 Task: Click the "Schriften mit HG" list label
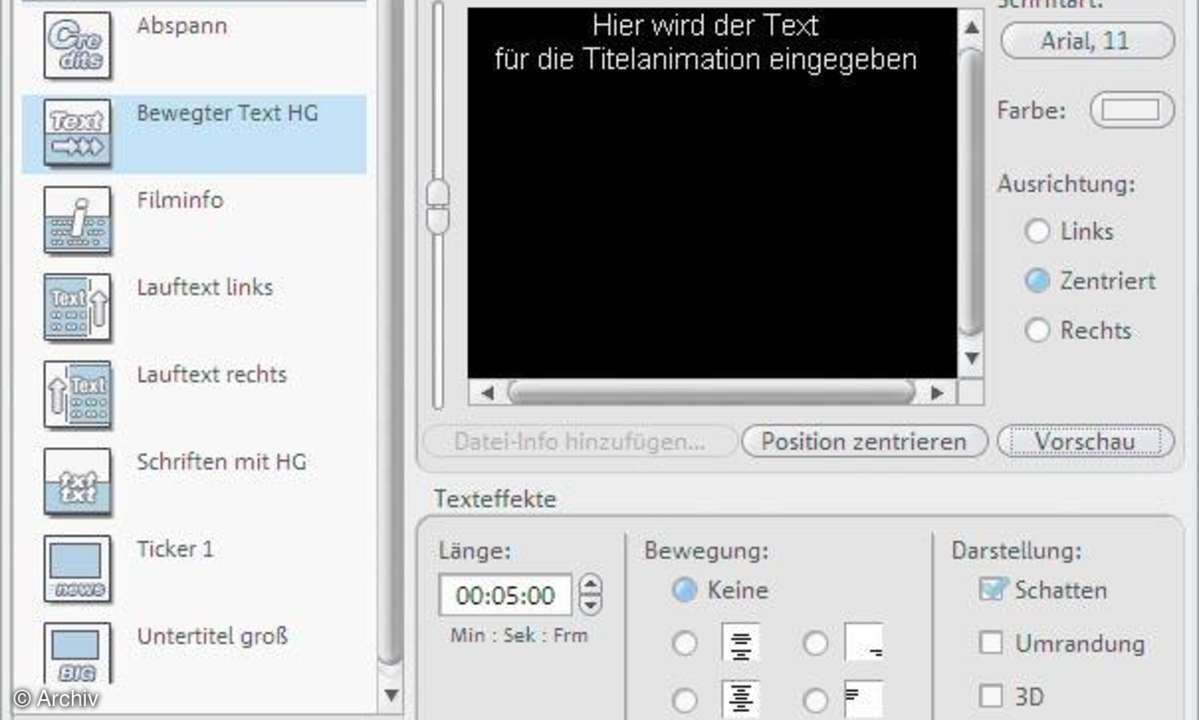pos(222,461)
